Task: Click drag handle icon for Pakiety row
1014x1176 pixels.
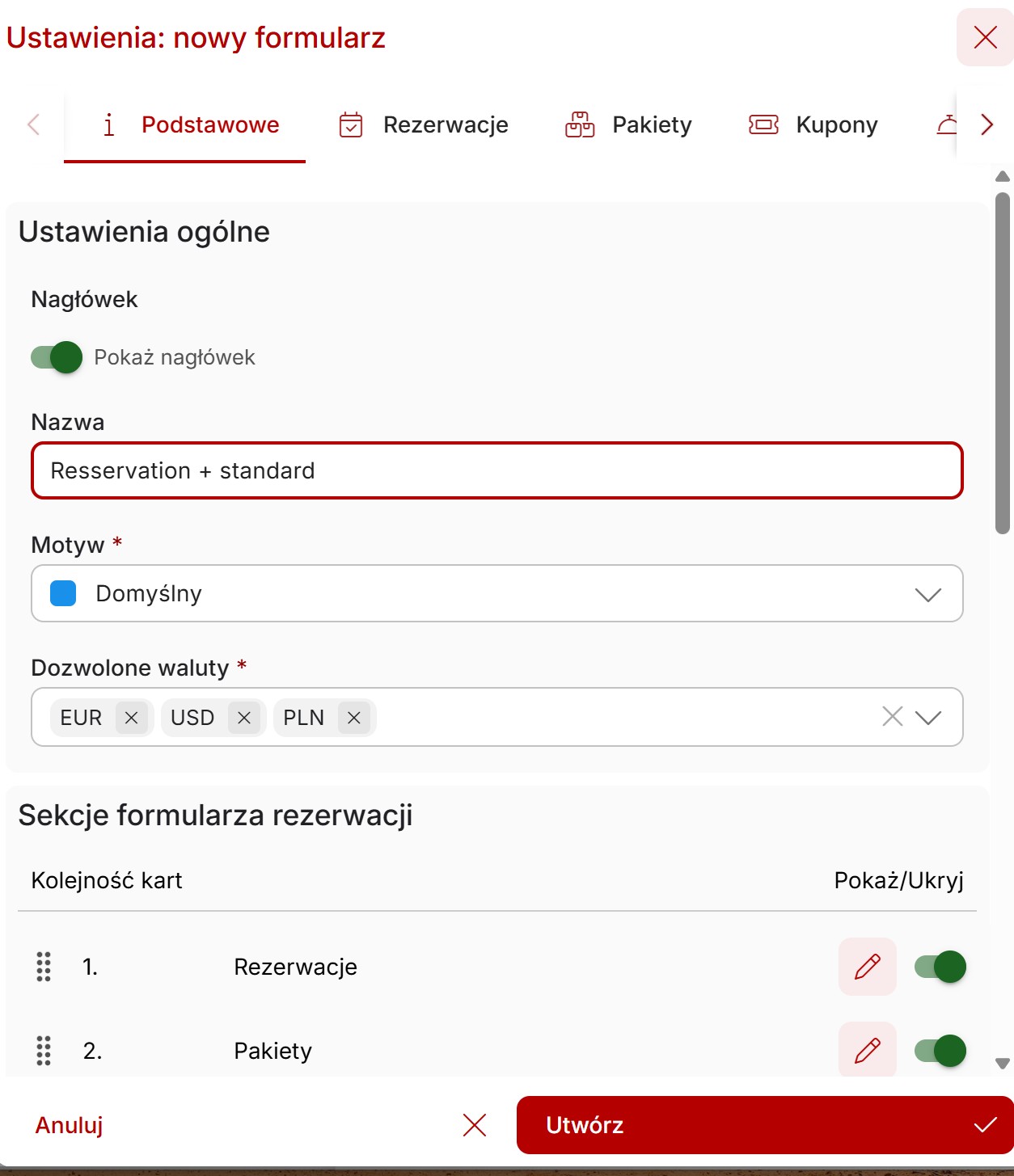Action: click(x=44, y=1051)
